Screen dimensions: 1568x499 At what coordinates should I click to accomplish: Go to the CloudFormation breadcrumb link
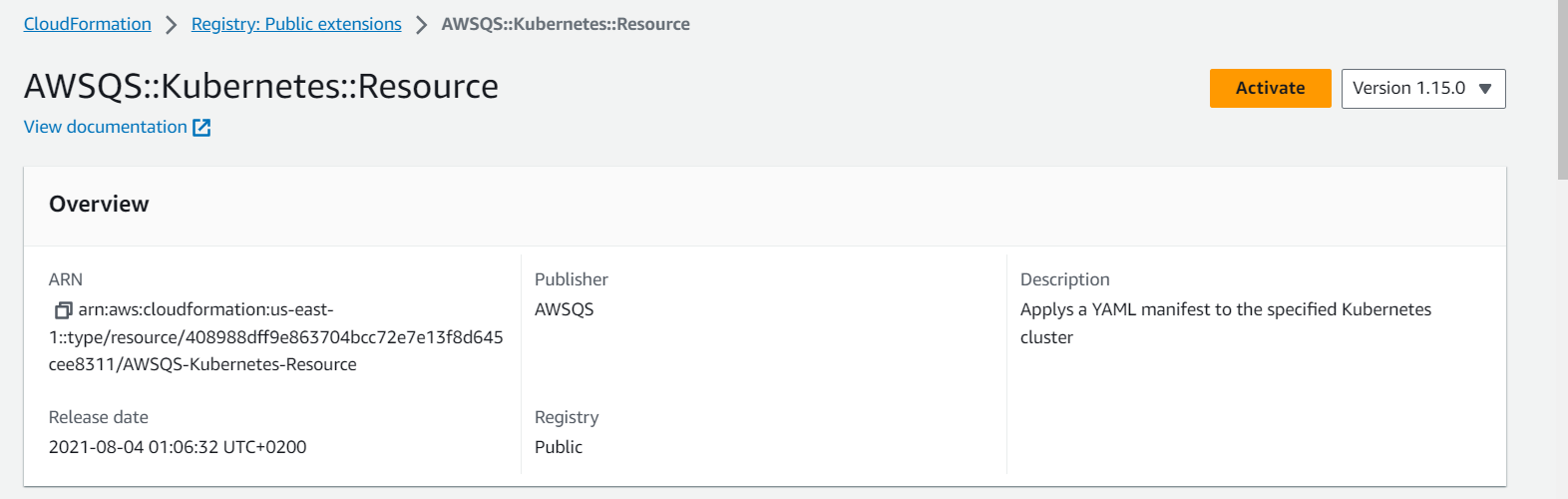coord(88,24)
